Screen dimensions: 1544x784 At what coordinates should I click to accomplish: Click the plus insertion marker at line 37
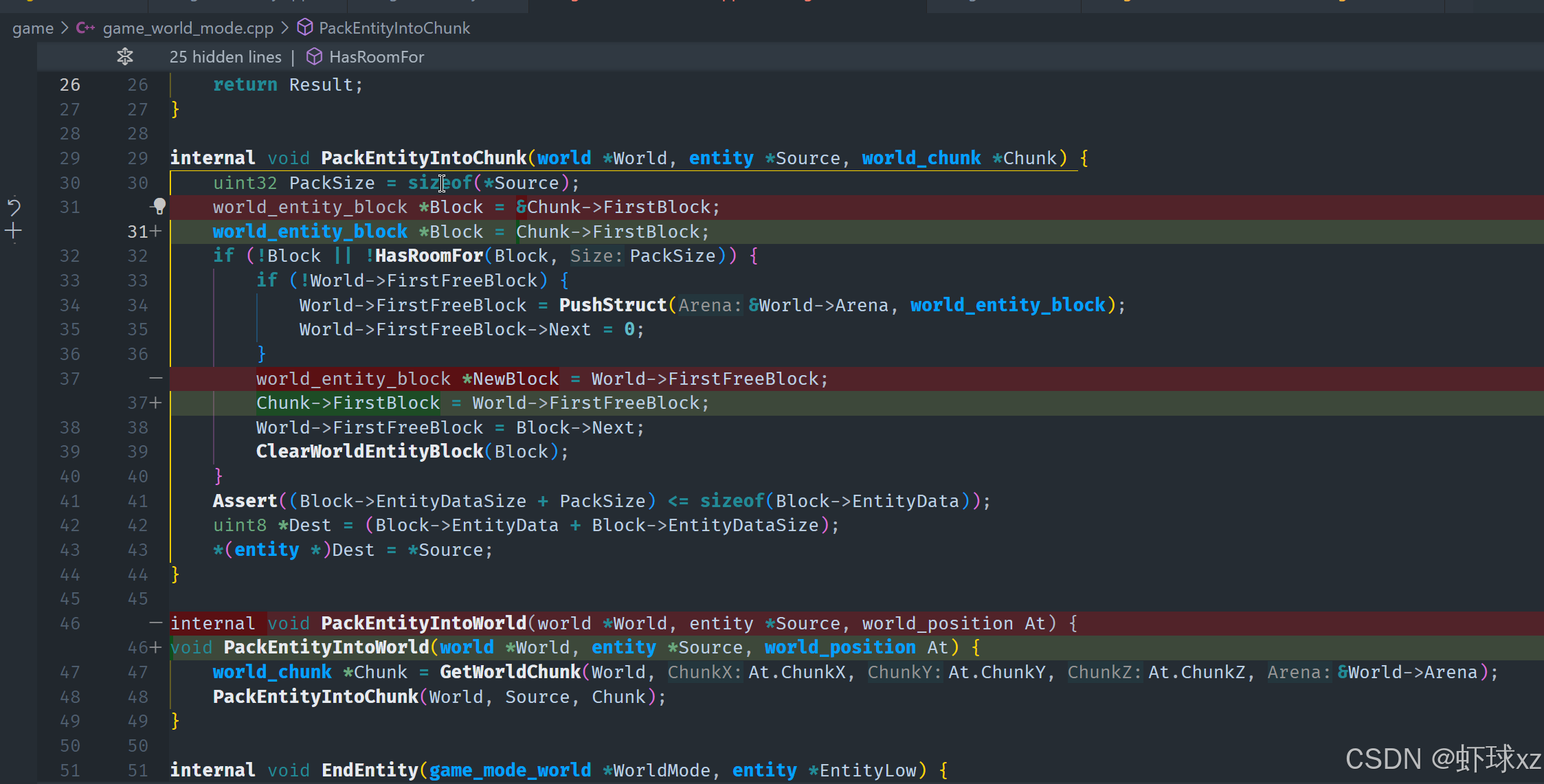coord(156,403)
